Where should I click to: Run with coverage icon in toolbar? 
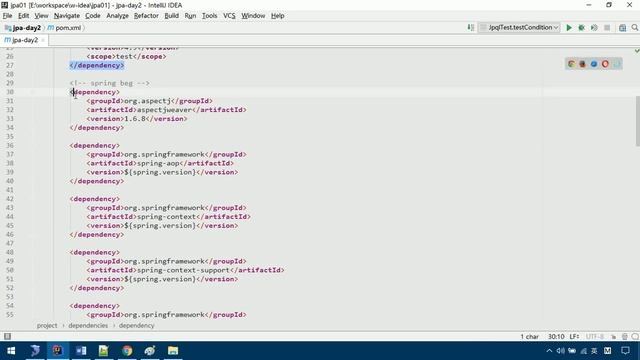594,28
